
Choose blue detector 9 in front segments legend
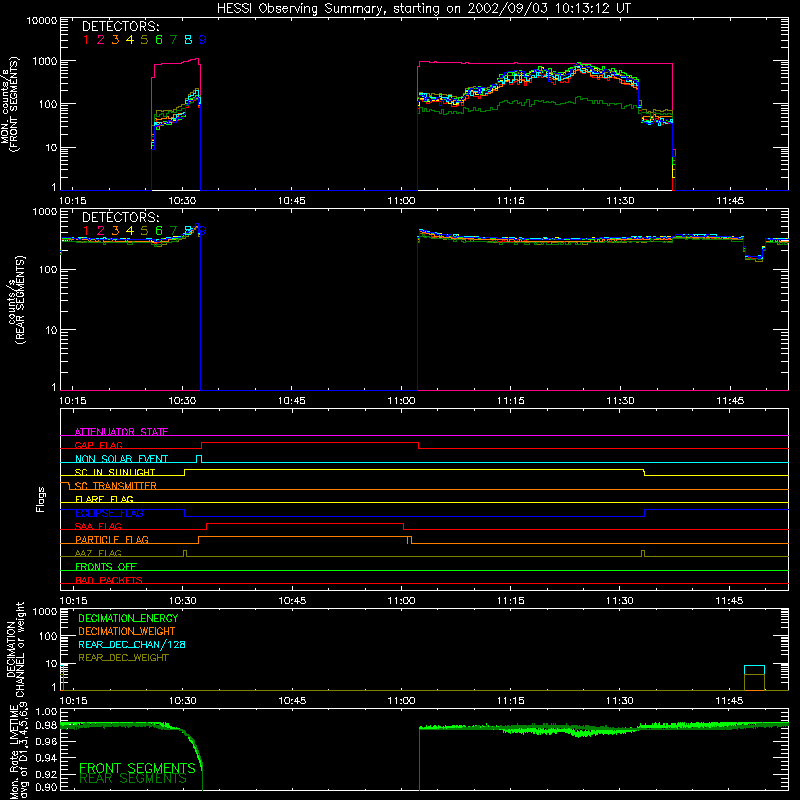pos(203,40)
